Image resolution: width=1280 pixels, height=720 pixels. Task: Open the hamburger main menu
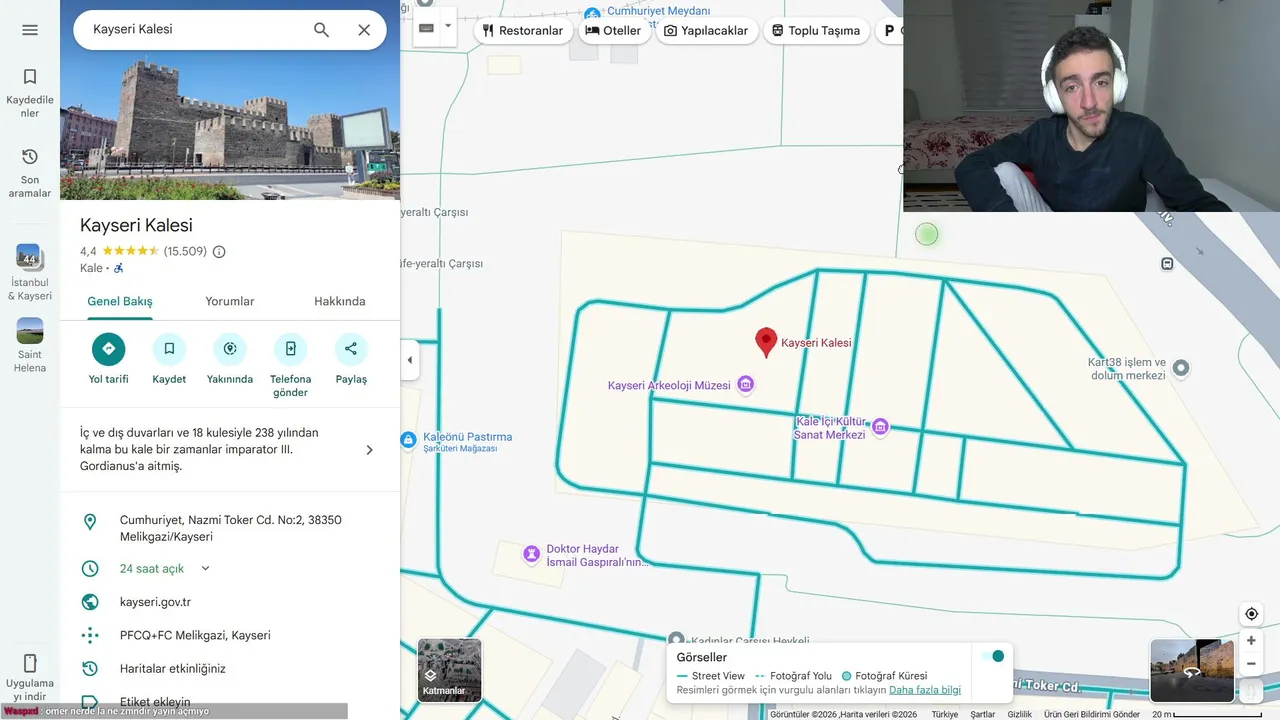[x=30, y=30]
